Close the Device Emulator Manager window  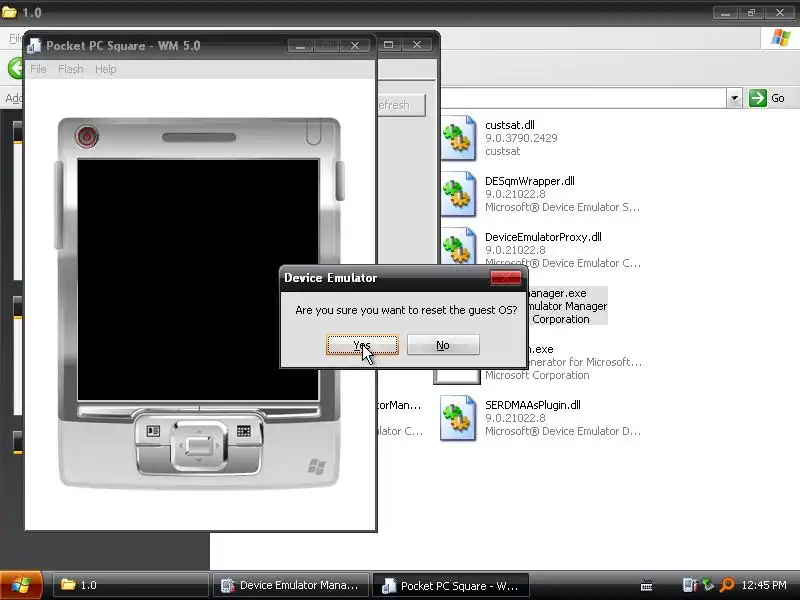[417, 45]
